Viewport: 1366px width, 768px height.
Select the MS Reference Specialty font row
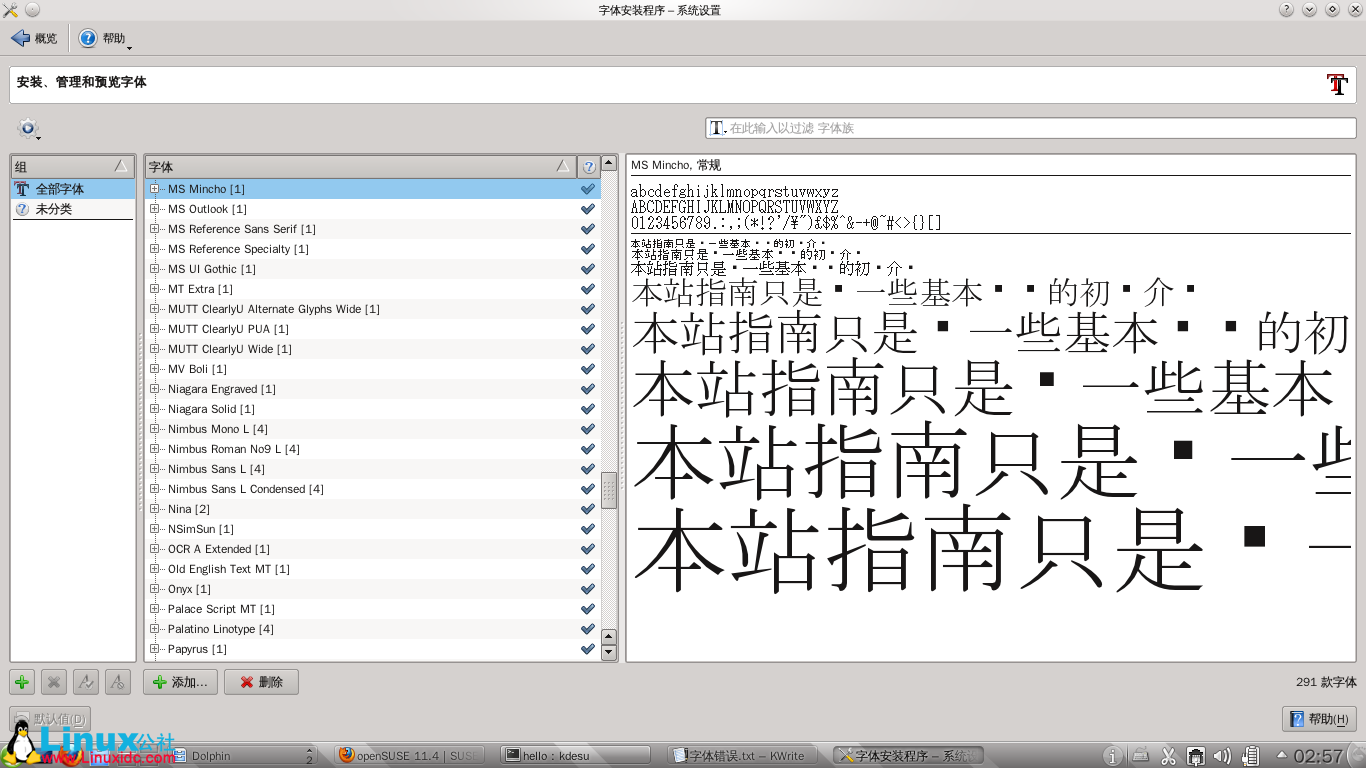pyautogui.click(x=373, y=249)
